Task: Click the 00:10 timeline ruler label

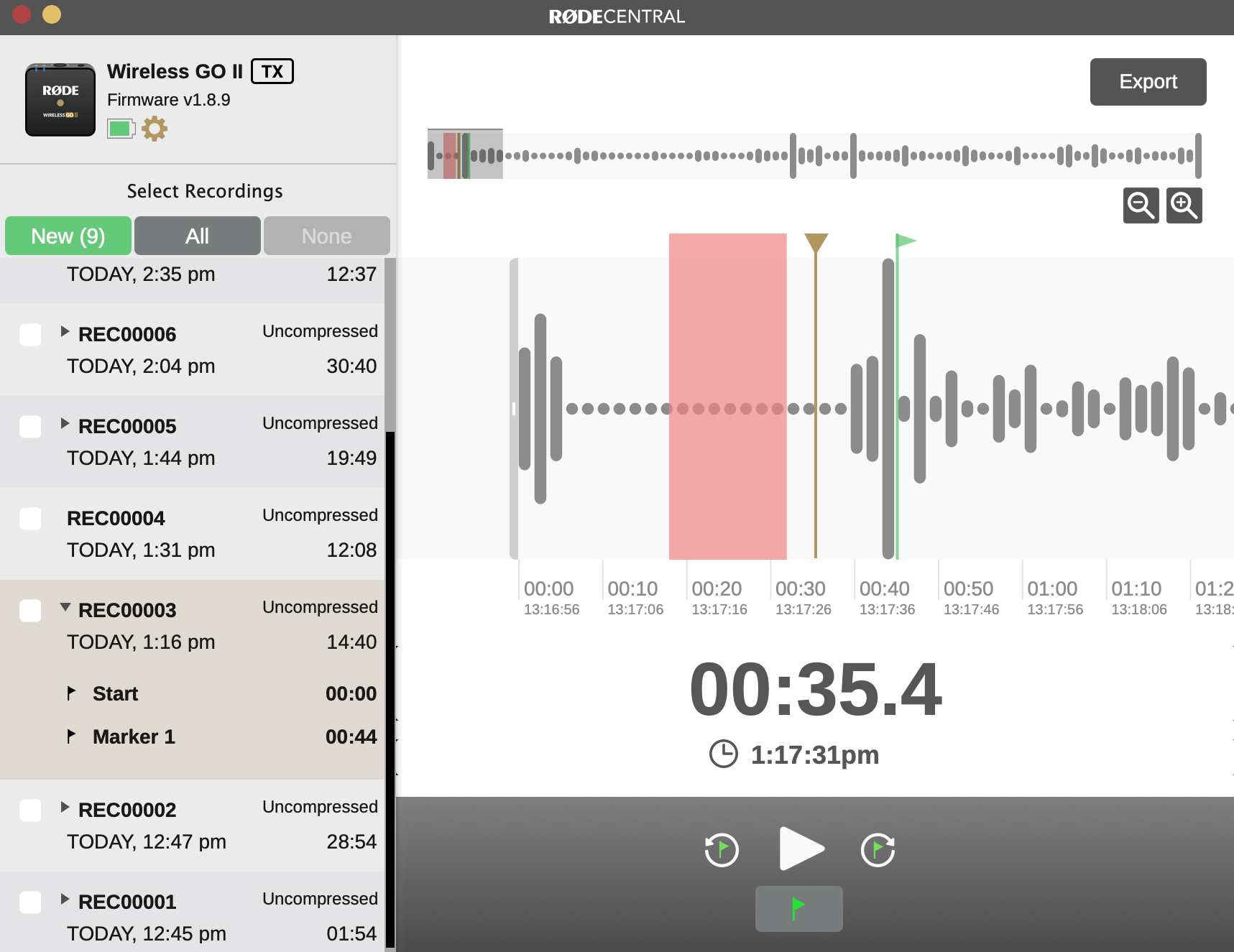Action: coord(632,588)
